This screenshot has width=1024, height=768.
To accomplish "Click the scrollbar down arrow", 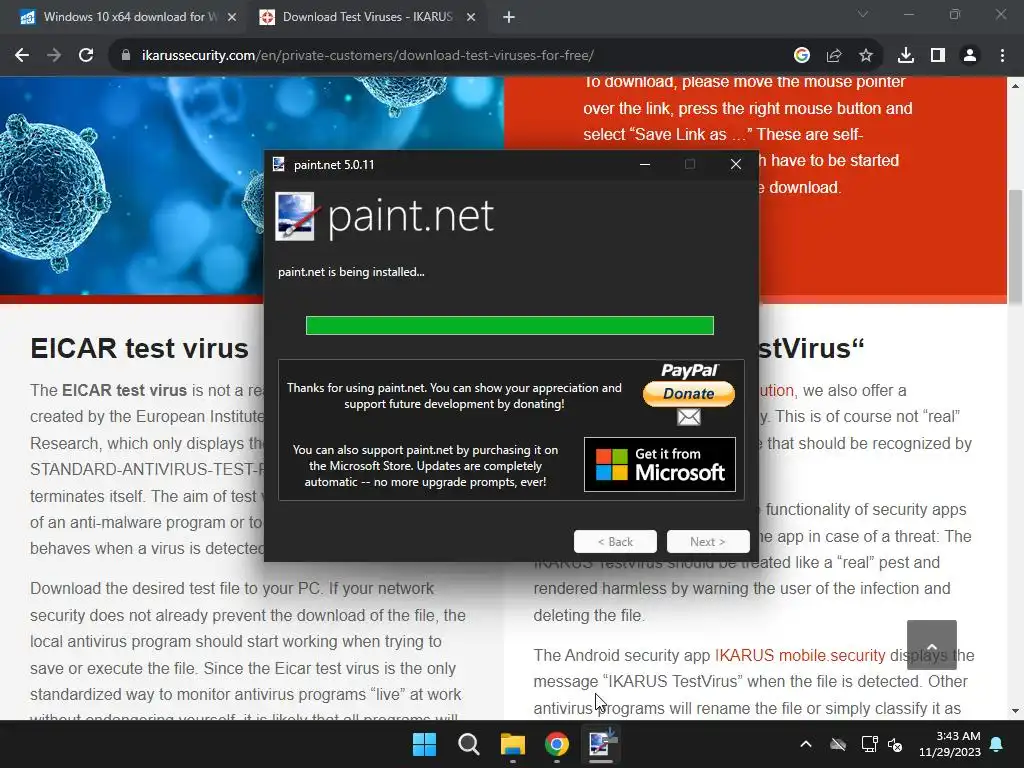I will pyautogui.click(x=1015, y=711).
